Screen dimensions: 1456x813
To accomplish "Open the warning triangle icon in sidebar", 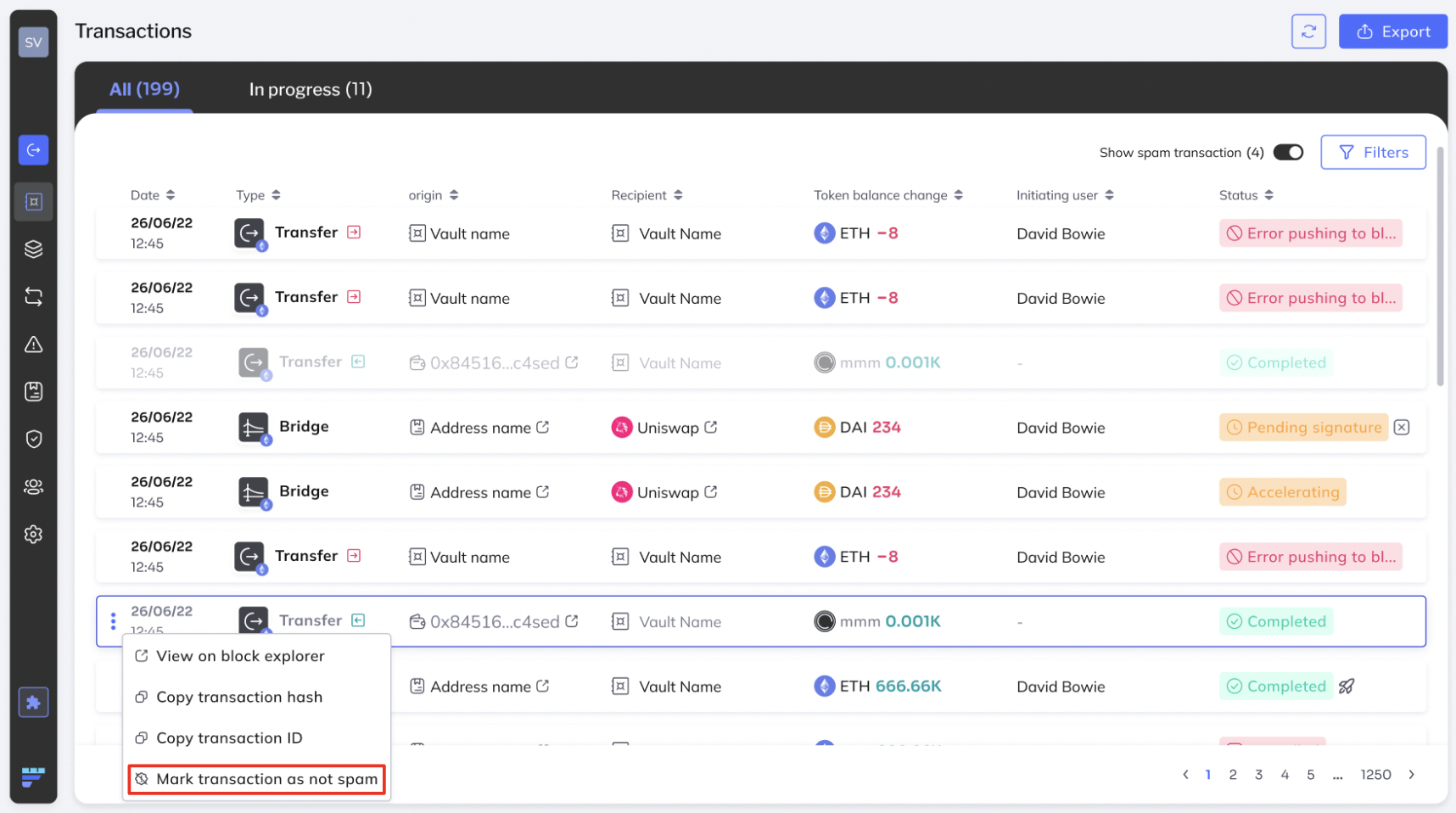I will [x=33, y=344].
